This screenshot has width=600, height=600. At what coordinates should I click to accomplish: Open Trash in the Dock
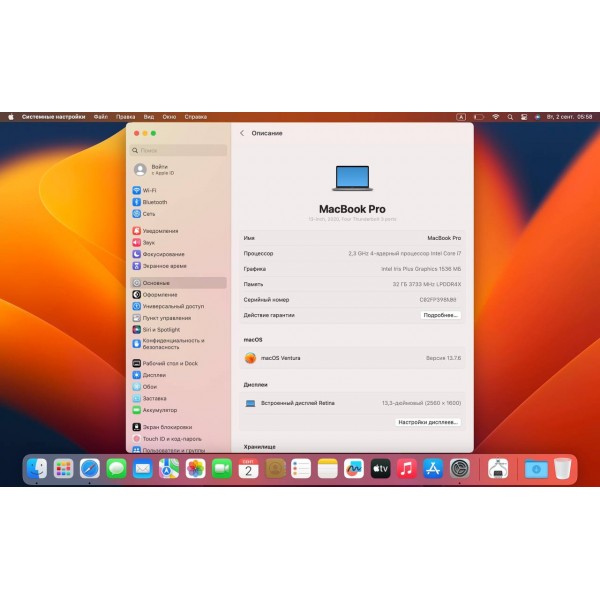tap(562, 468)
